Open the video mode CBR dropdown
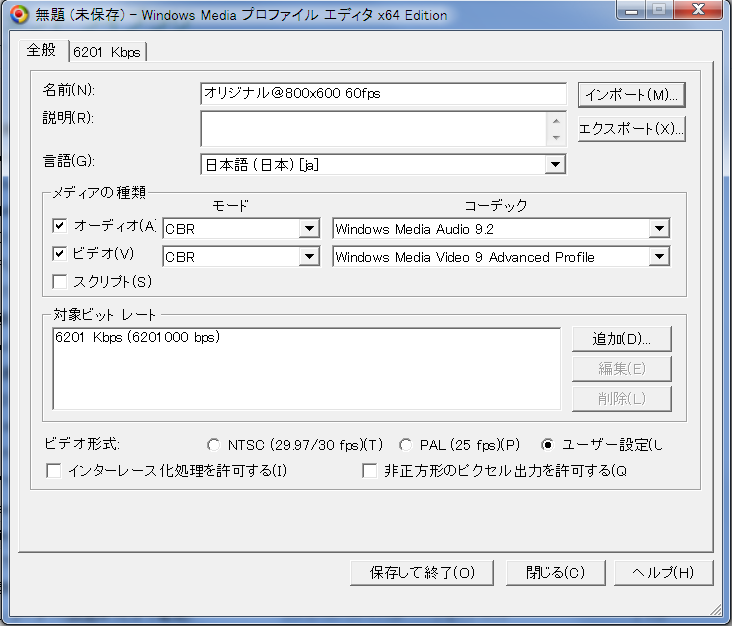732x626 pixels. pyautogui.click(x=240, y=257)
